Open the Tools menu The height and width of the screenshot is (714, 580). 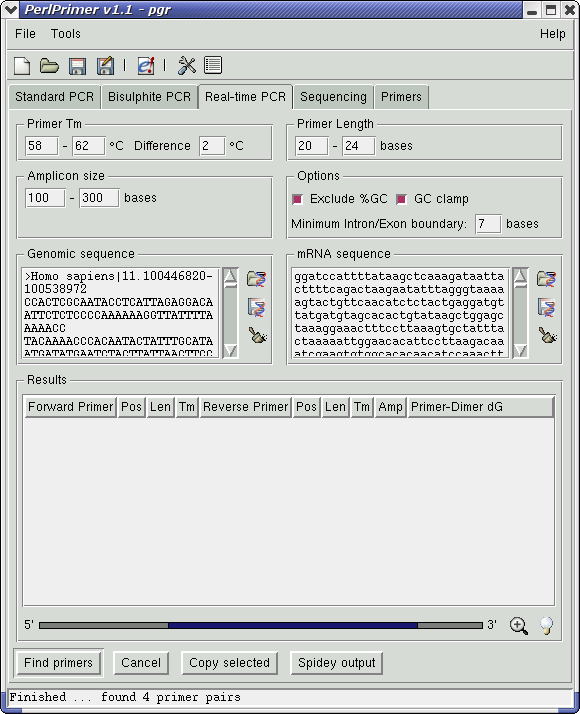[66, 34]
